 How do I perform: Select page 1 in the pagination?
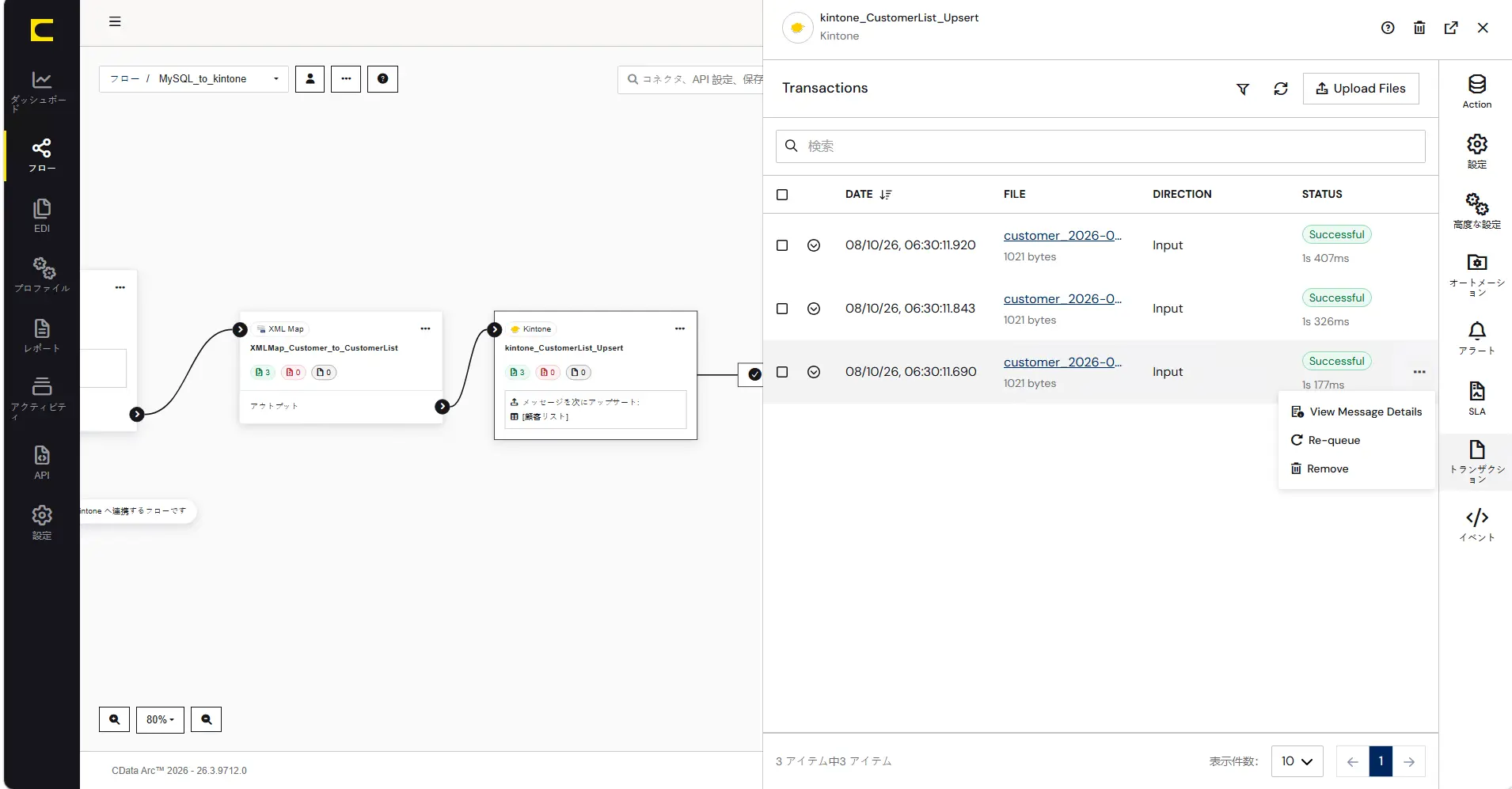pos(1381,761)
